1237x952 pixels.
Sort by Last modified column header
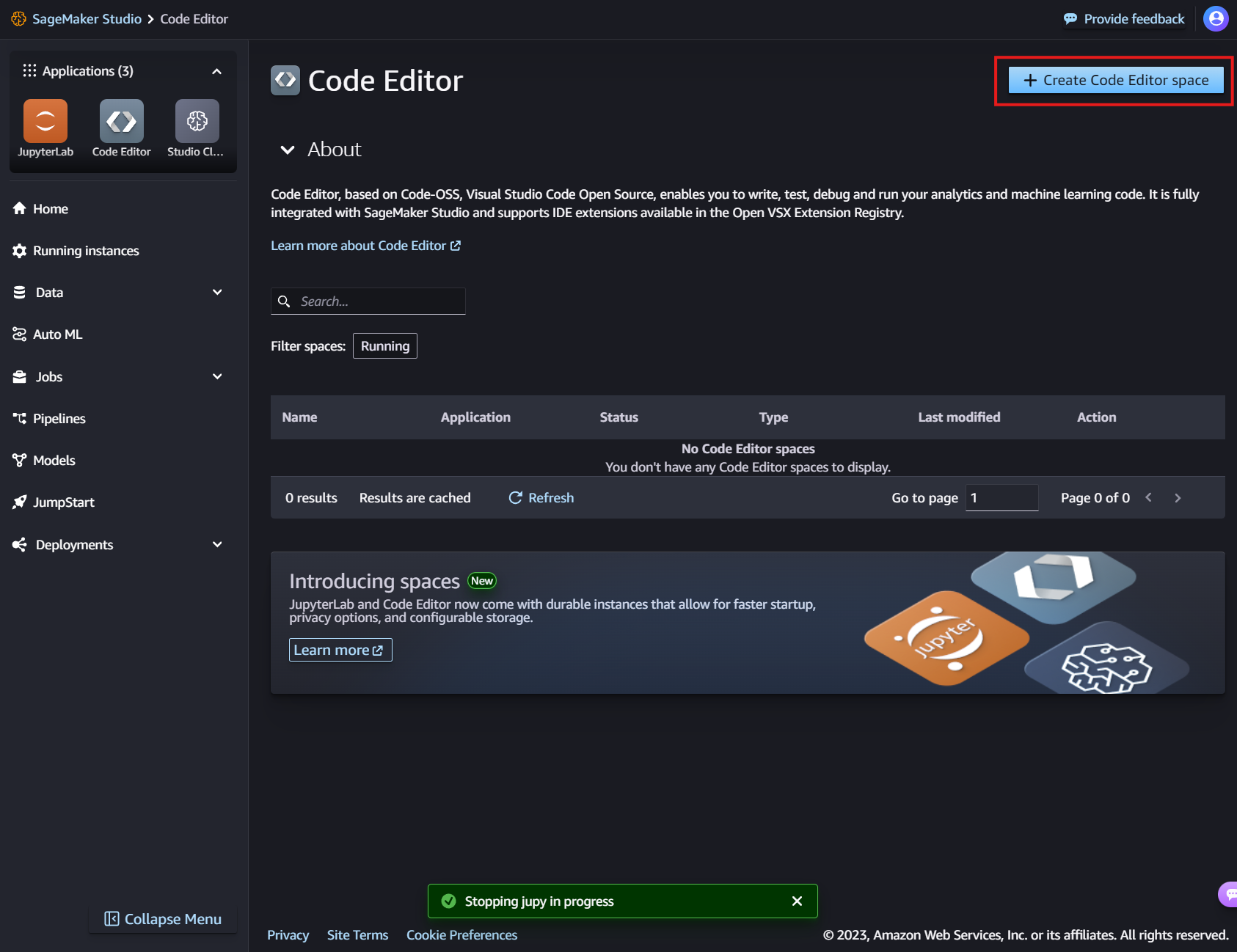(x=959, y=417)
